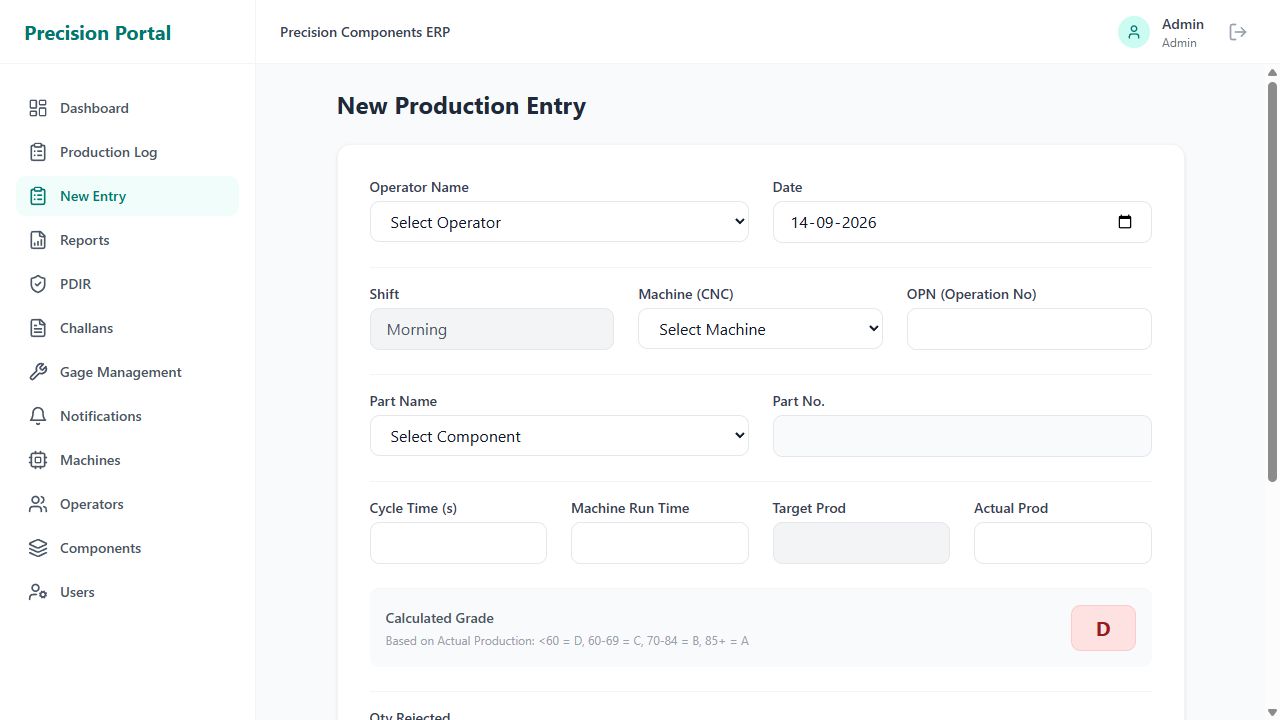This screenshot has height=720, width=1280.
Task: Click the Challans document icon
Action: [38, 328]
